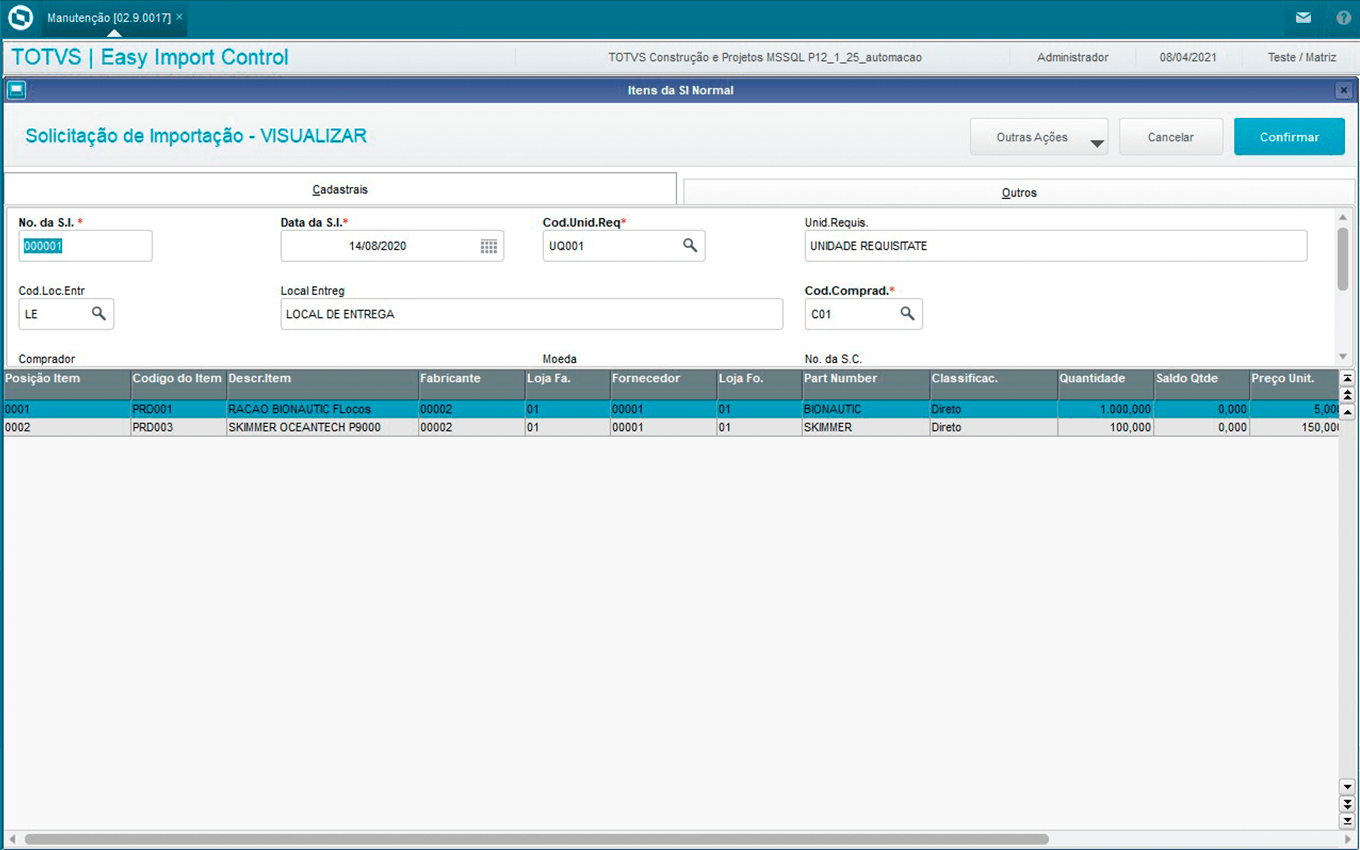This screenshot has width=1360, height=850.
Task: Click the Cancelar button
Action: coord(1170,137)
